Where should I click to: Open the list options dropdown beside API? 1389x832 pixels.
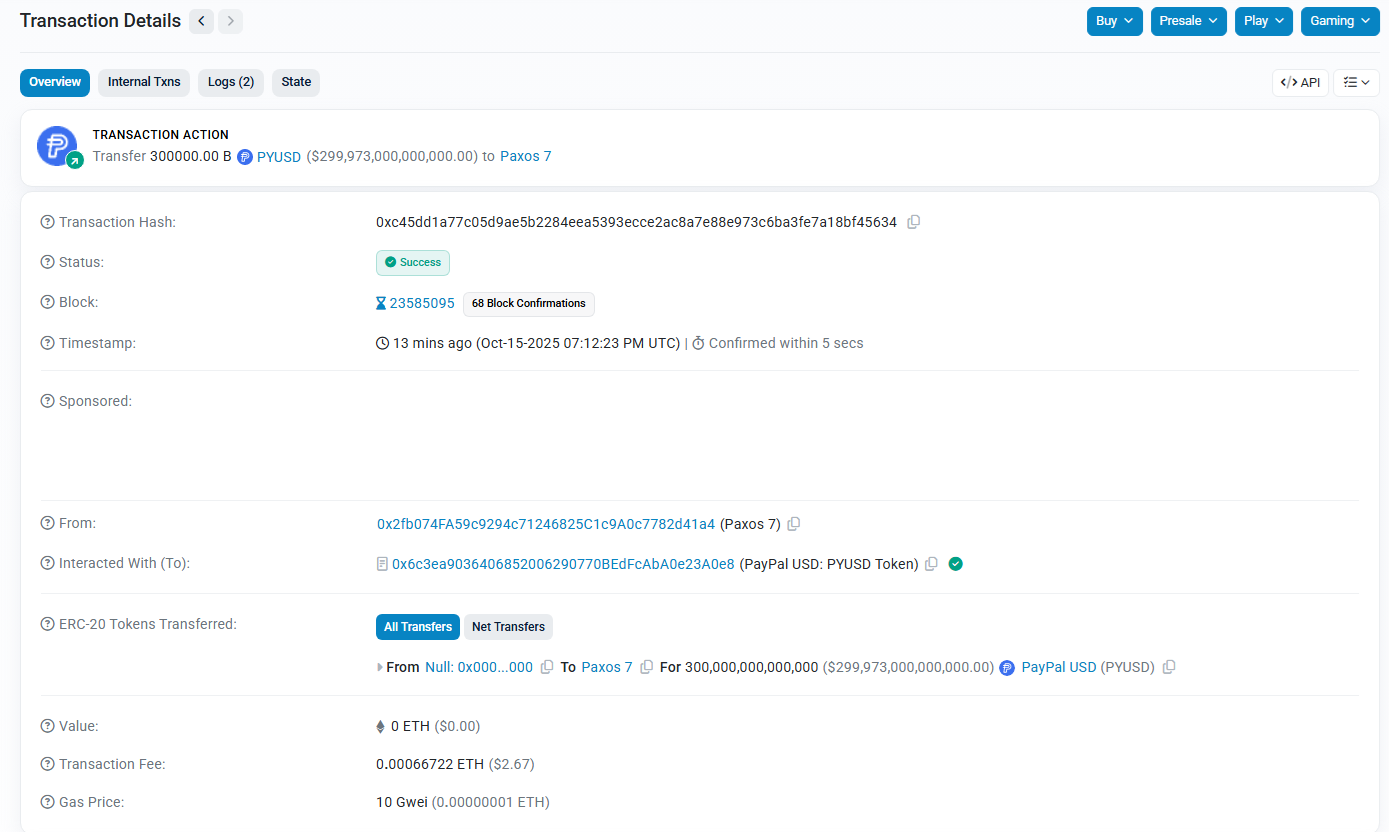pos(1356,83)
